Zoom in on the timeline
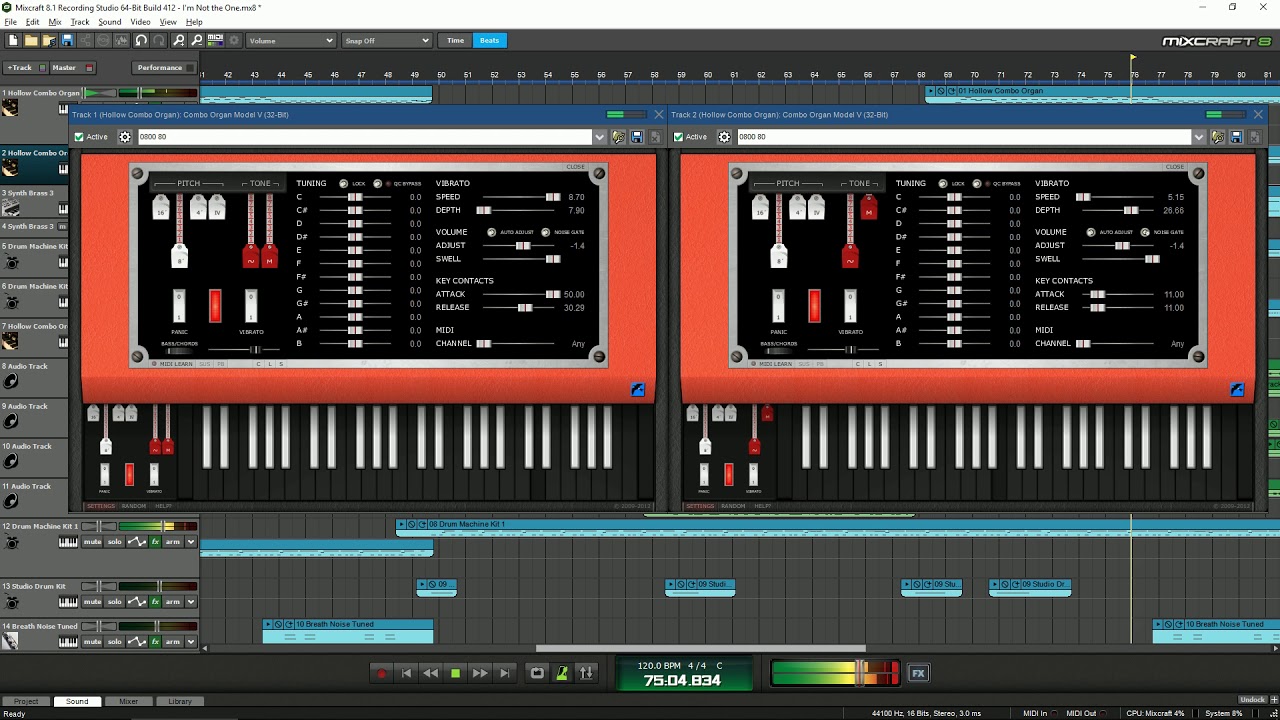The height and width of the screenshot is (720, 1280). [179, 41]
